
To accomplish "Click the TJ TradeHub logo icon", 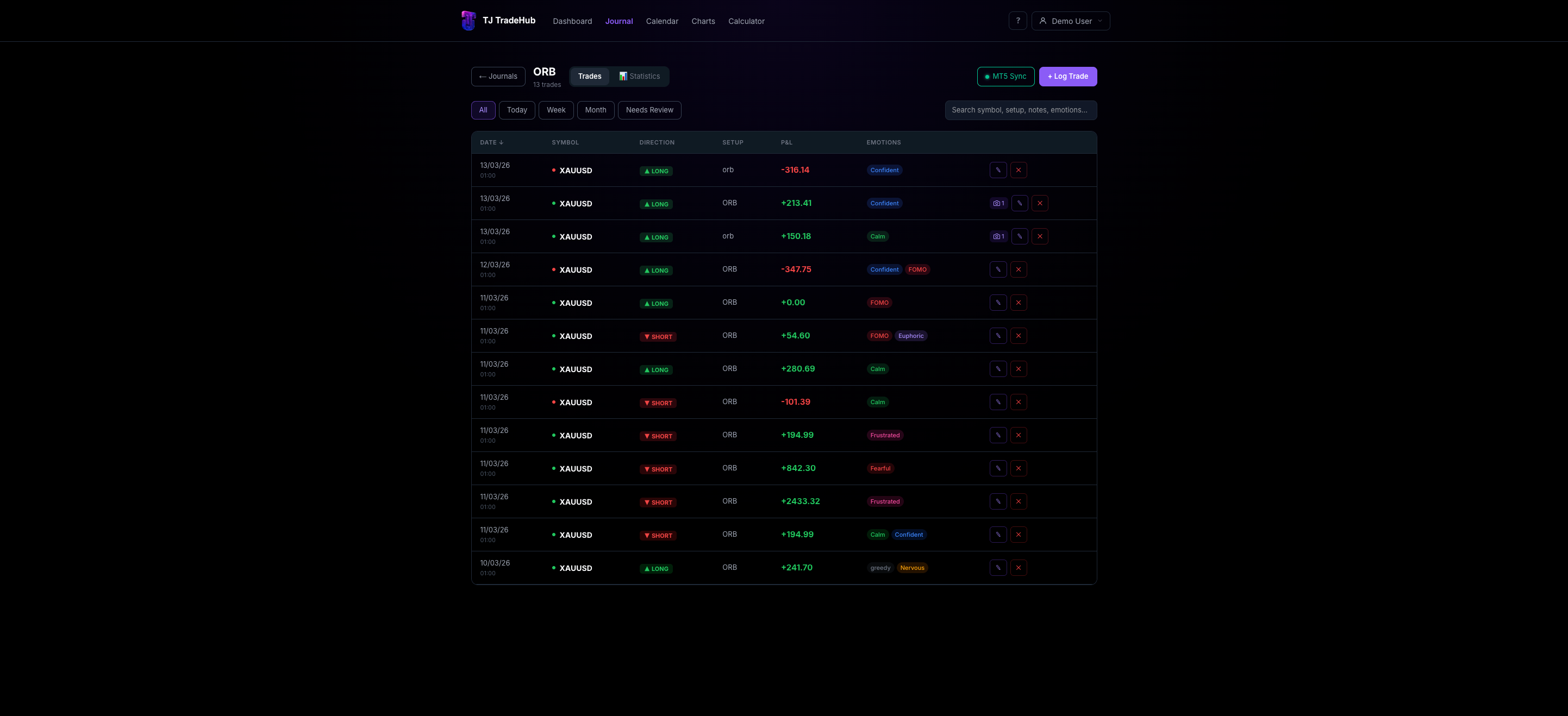I will tap(468, 21).
